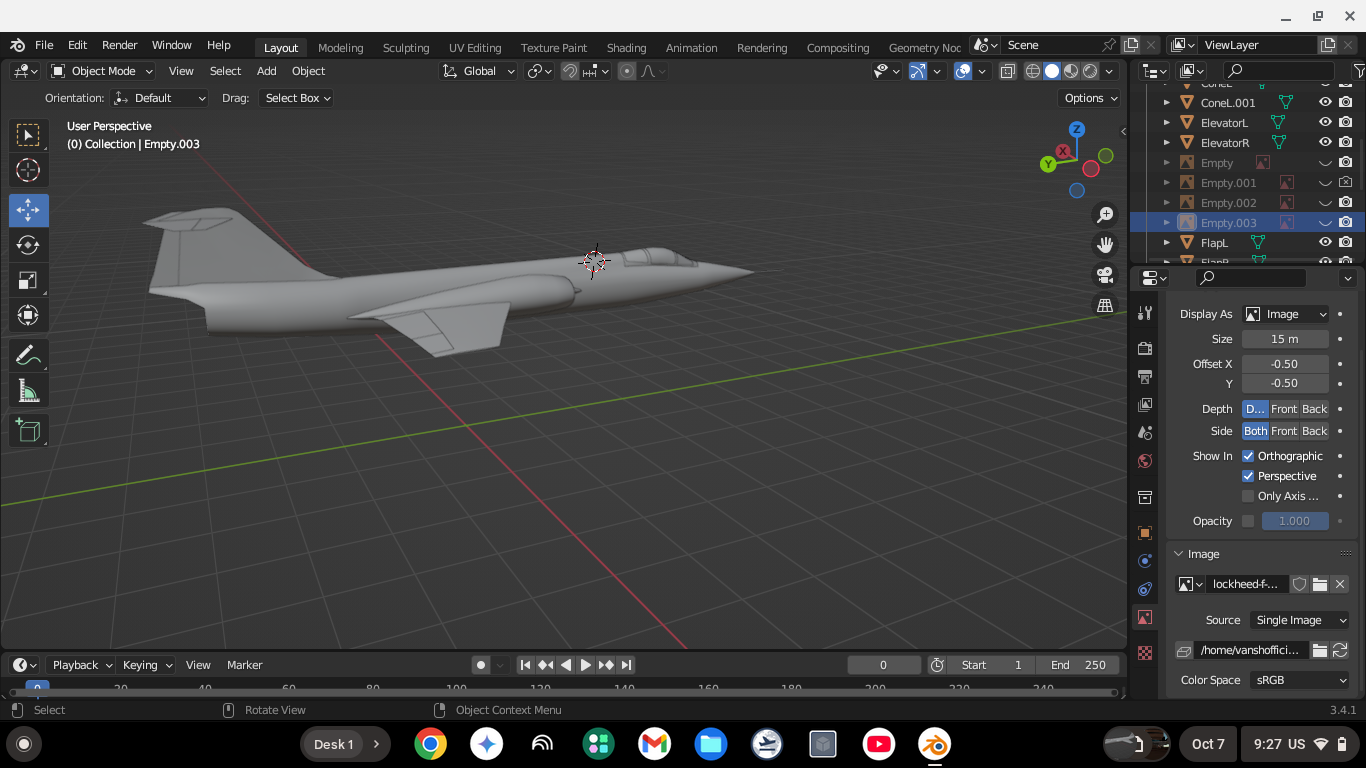Image resolution: width=1366 pixels, height=768 pixels.
Task: Open Blender from the shelf
Action: pyautogui.click(x=934, y=744)
